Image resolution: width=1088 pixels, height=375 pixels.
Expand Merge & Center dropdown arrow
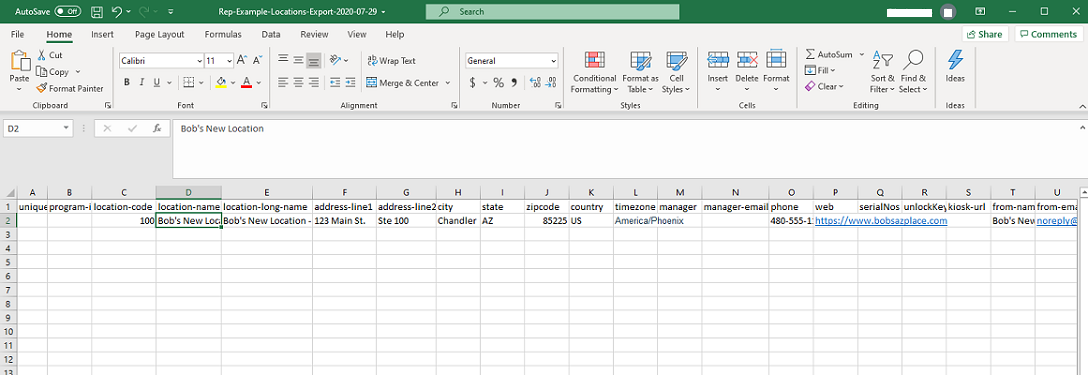(448, 83)
